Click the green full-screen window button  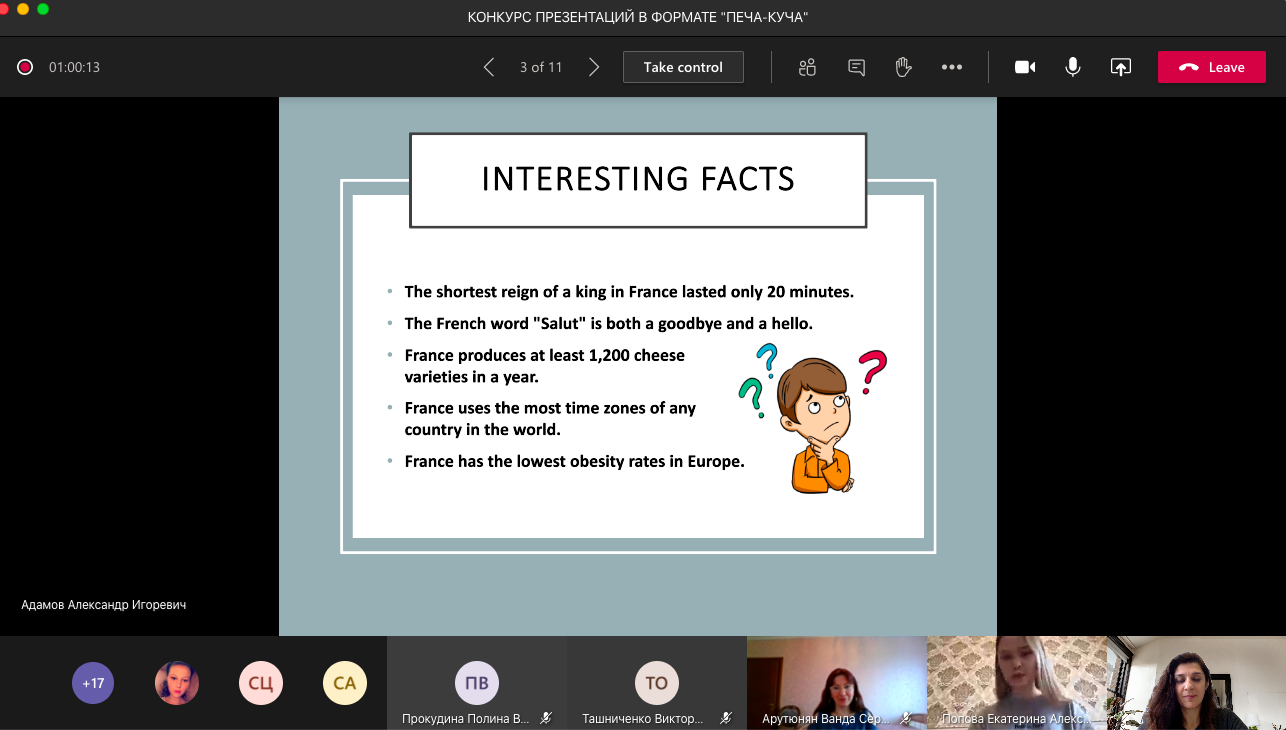pos(43,9)
